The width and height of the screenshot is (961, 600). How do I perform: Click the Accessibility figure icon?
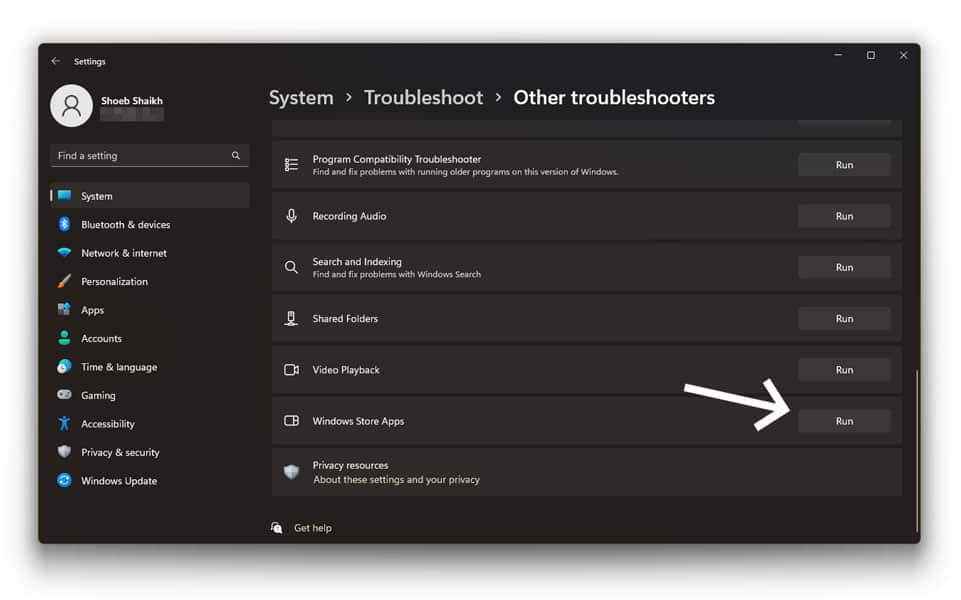(x=64, y=423)
